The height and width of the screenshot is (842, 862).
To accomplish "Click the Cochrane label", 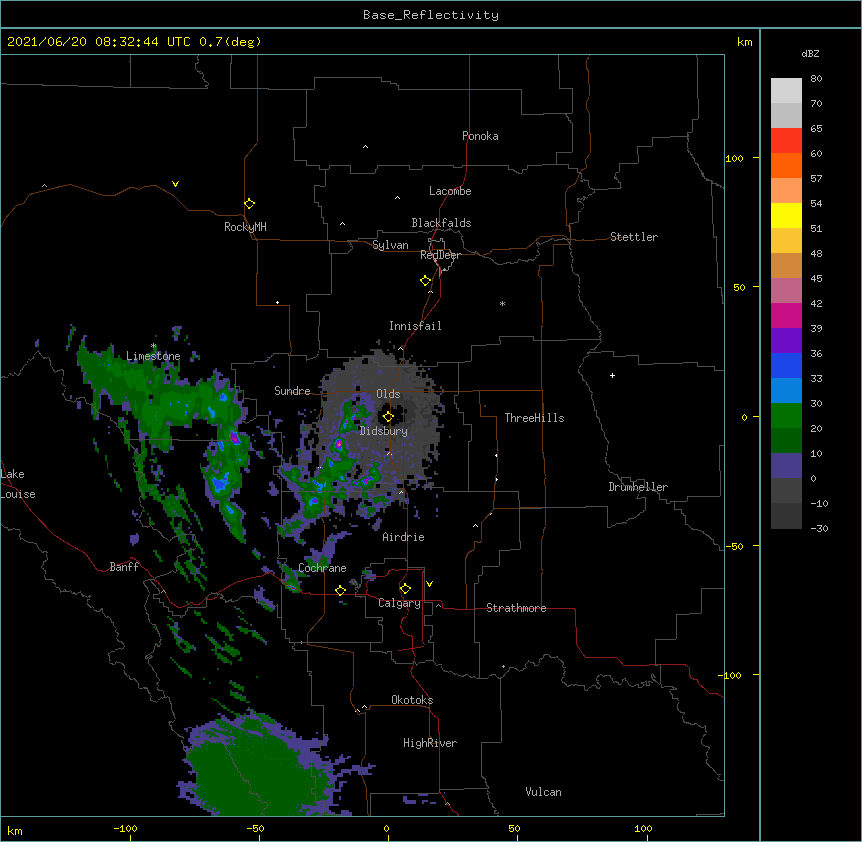I will point(322,568).
